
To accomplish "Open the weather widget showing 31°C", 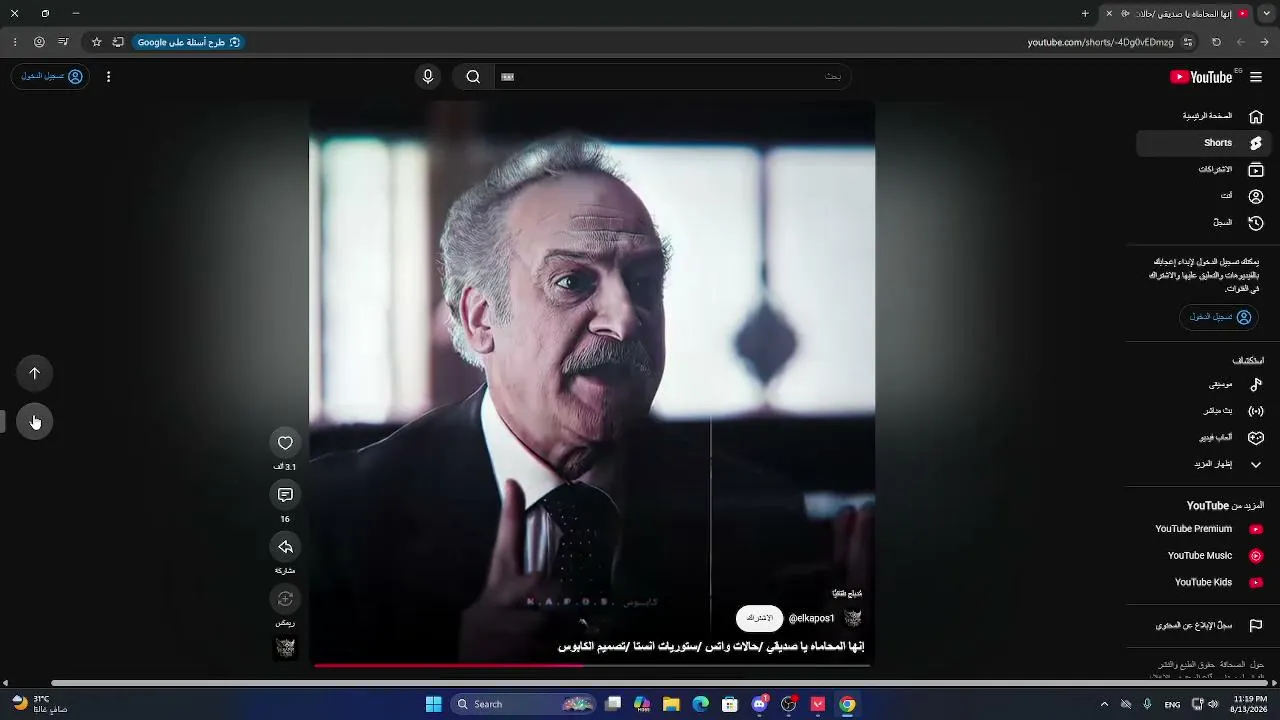I will pyautogui.click(x=40, y=704).
